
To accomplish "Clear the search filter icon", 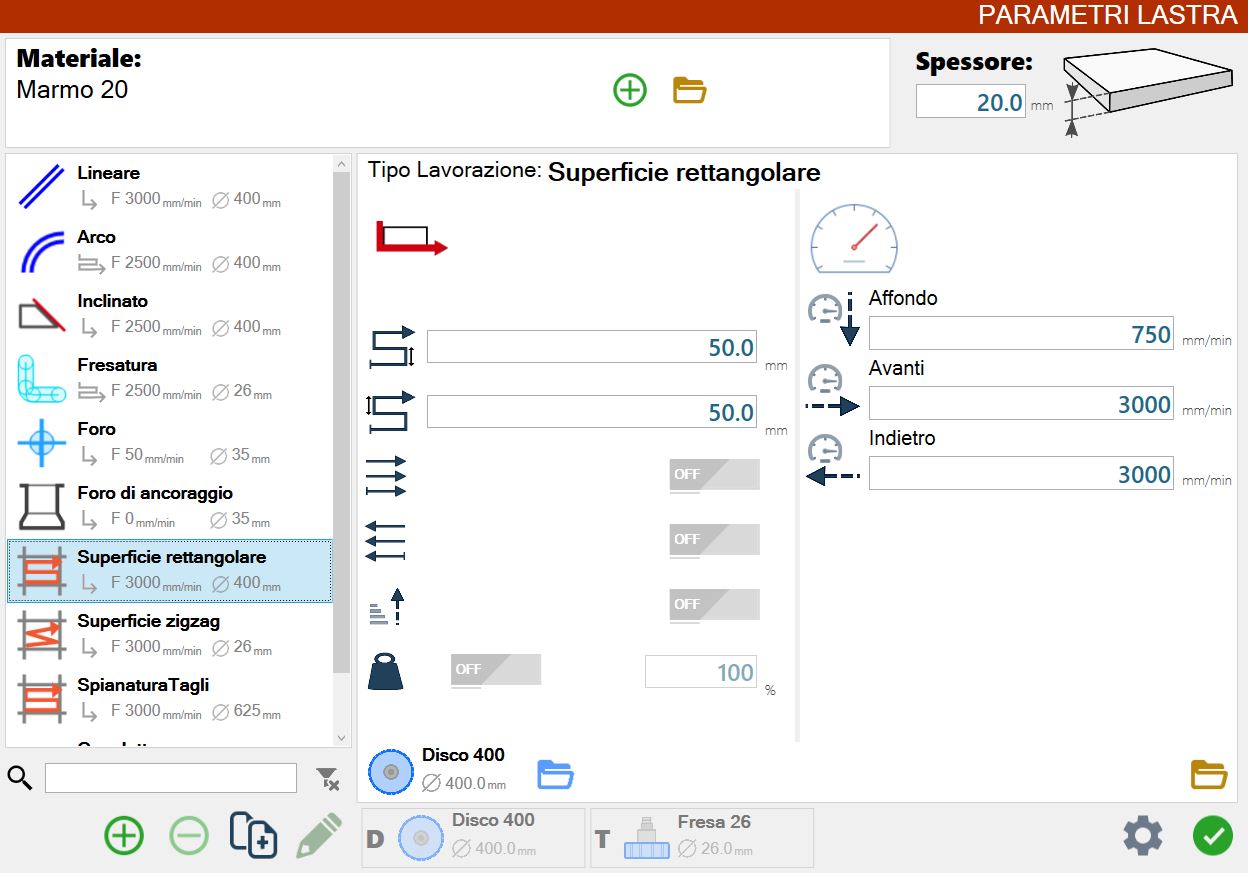I will click(x=327, y=779).
